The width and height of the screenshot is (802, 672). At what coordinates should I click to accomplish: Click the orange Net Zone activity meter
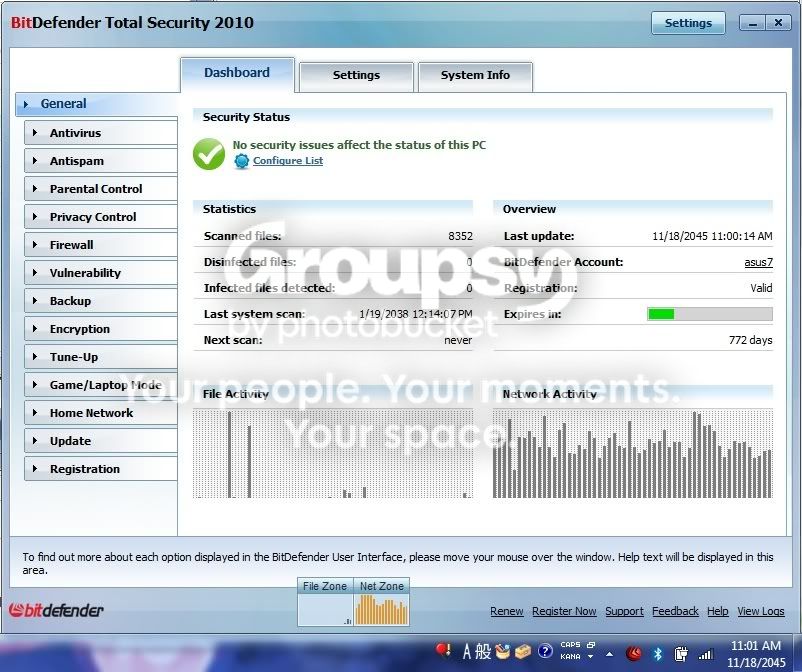pyautogui.click(x=382, y=610)
